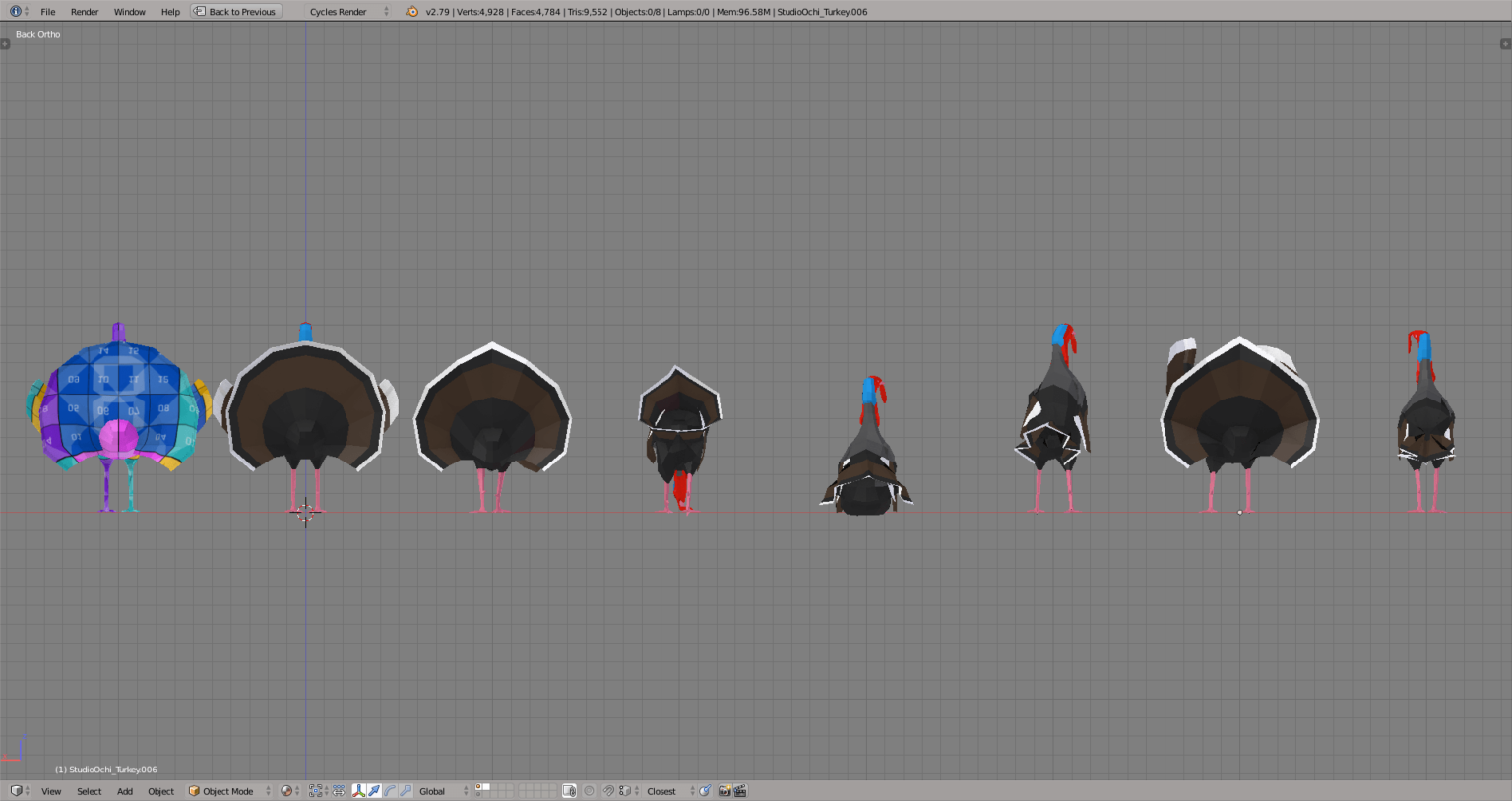Select the scale manipulator icon

[406, 790]
